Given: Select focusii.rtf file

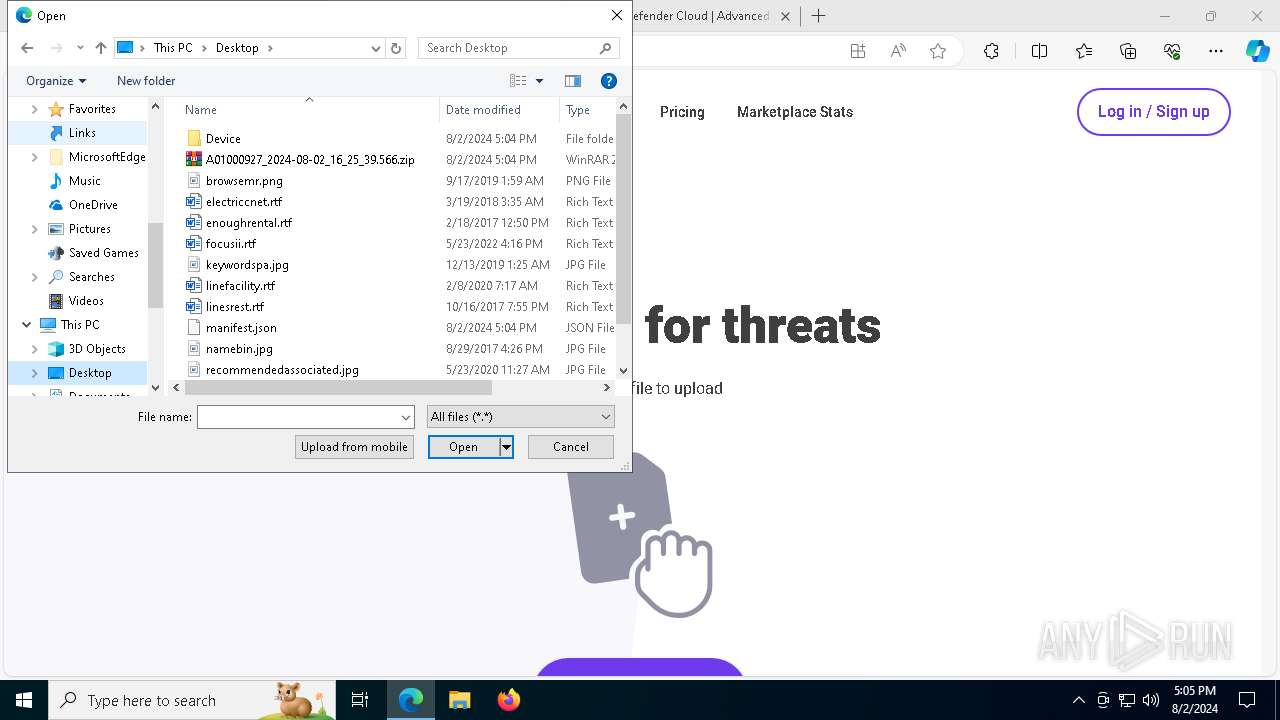Looking at the screenshot, I should point(231,244).
